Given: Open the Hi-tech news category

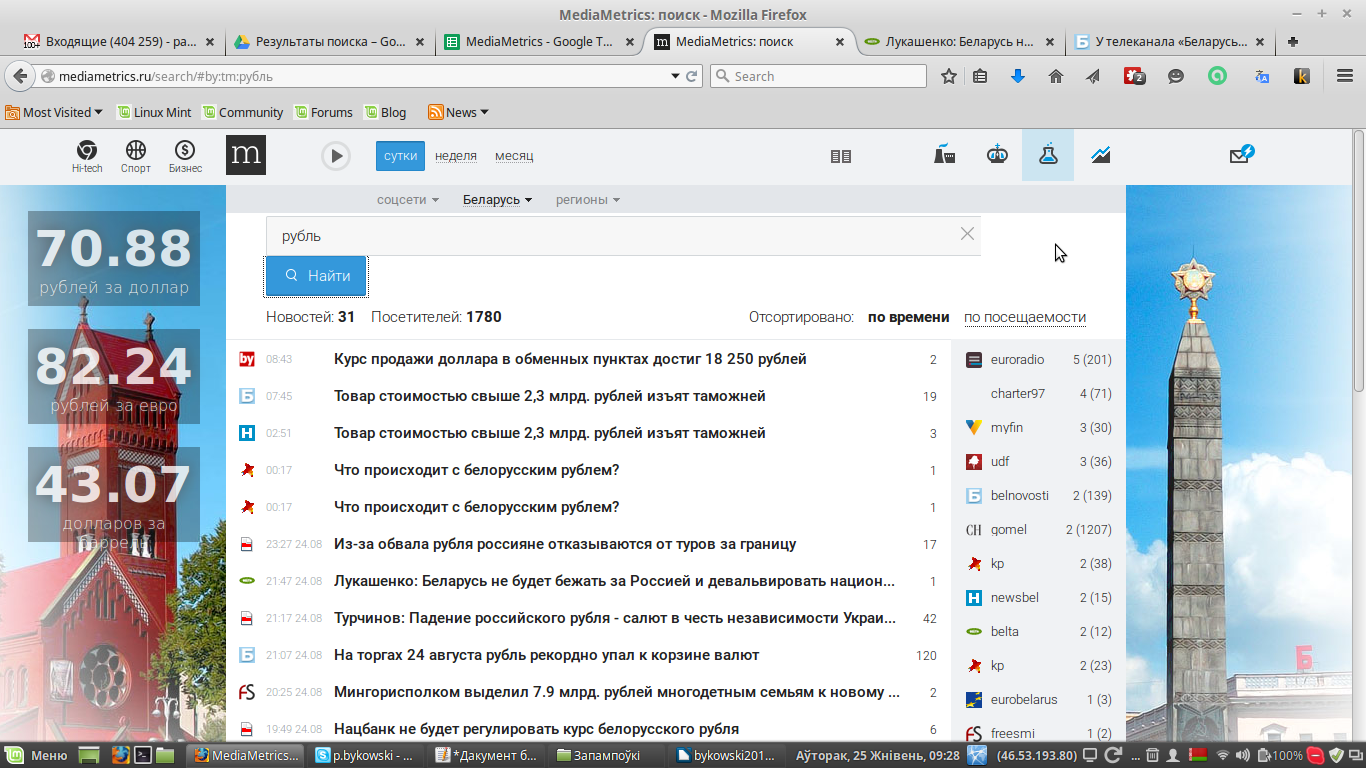Looking at the screenshot, I should click(87, 155).
